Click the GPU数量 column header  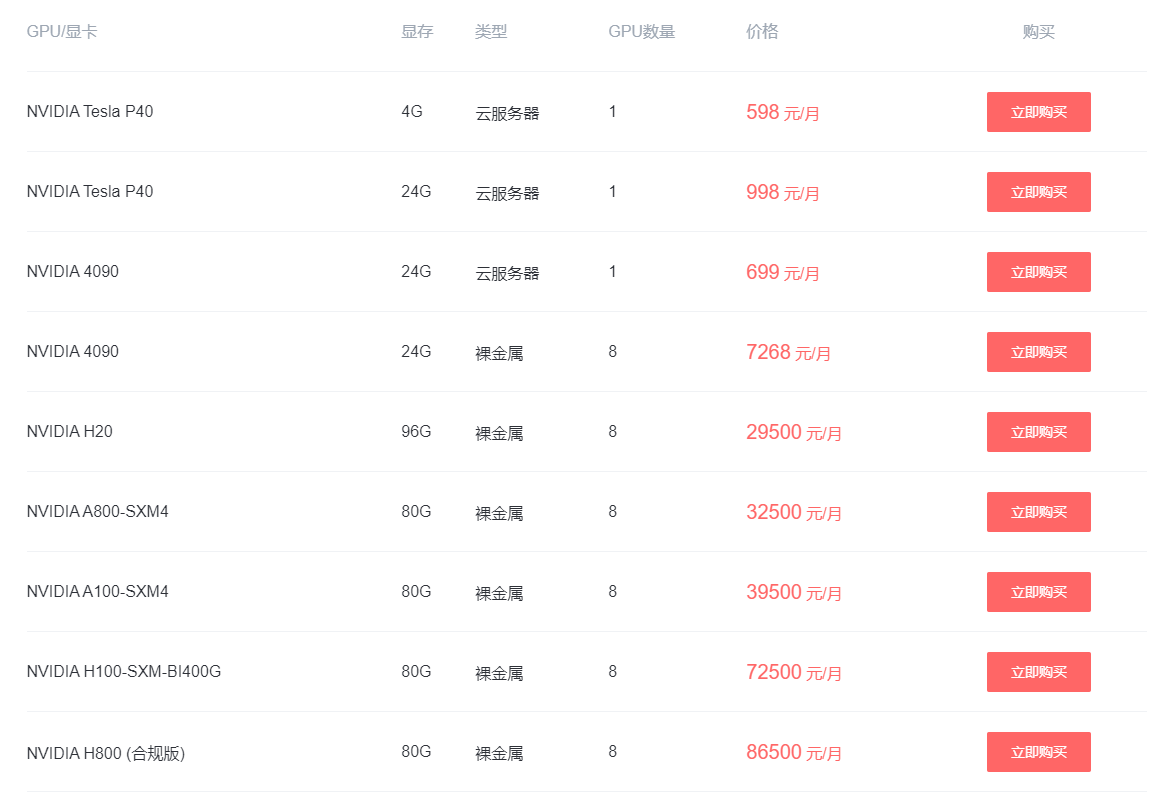tap(641, 32)
